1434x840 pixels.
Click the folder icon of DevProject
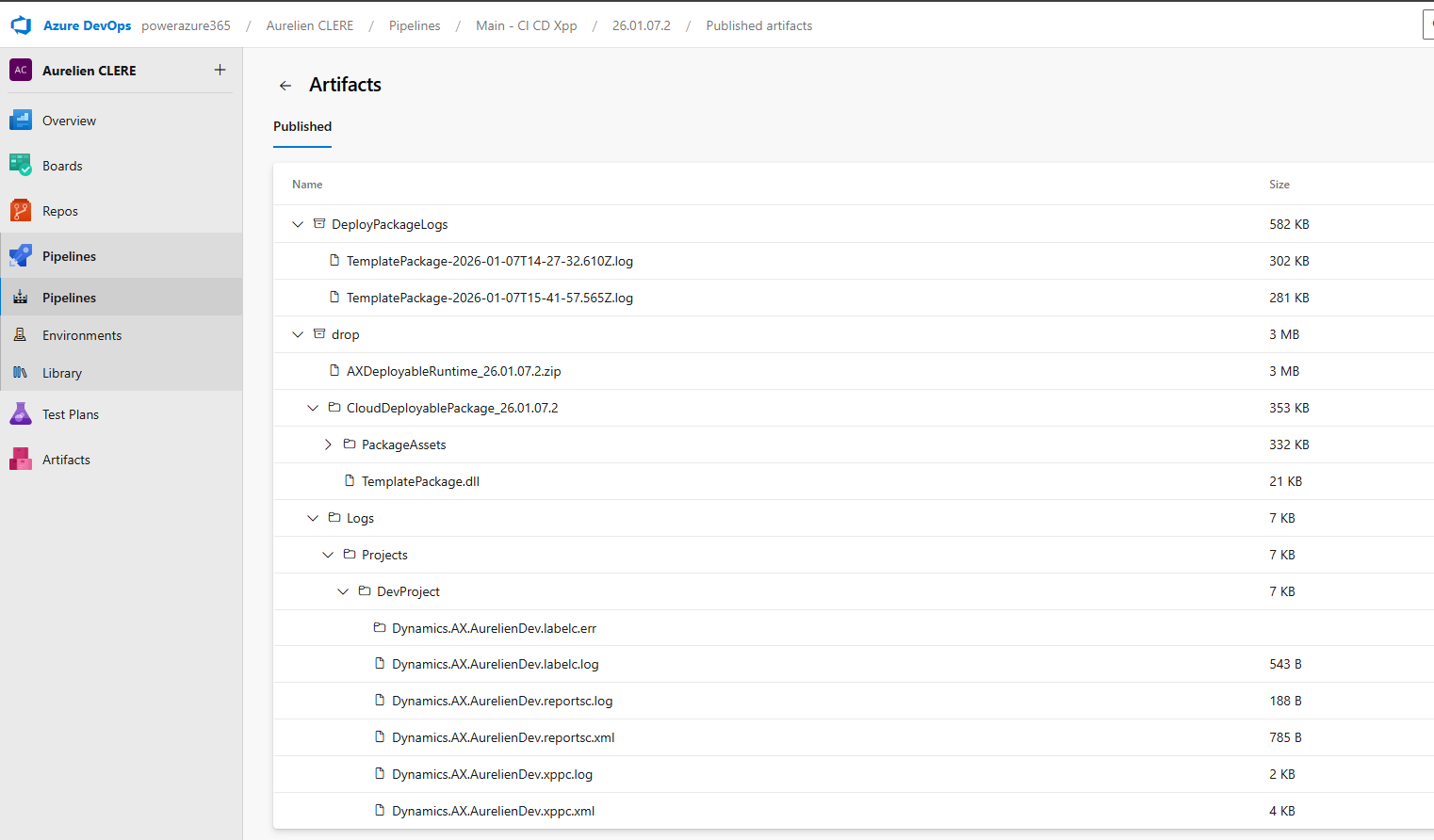(365, 591)
